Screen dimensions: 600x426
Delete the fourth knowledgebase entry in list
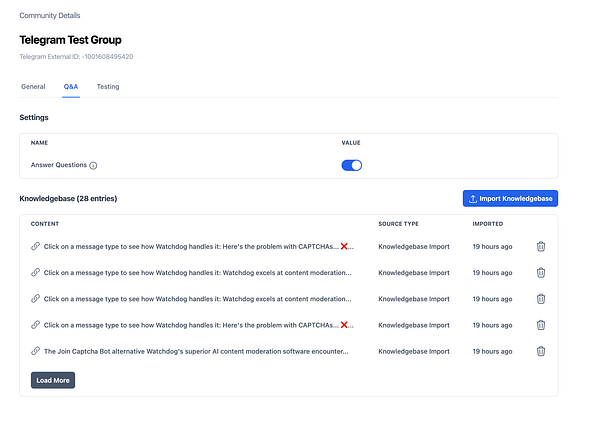pyautogui.click(x=540, y=325)
